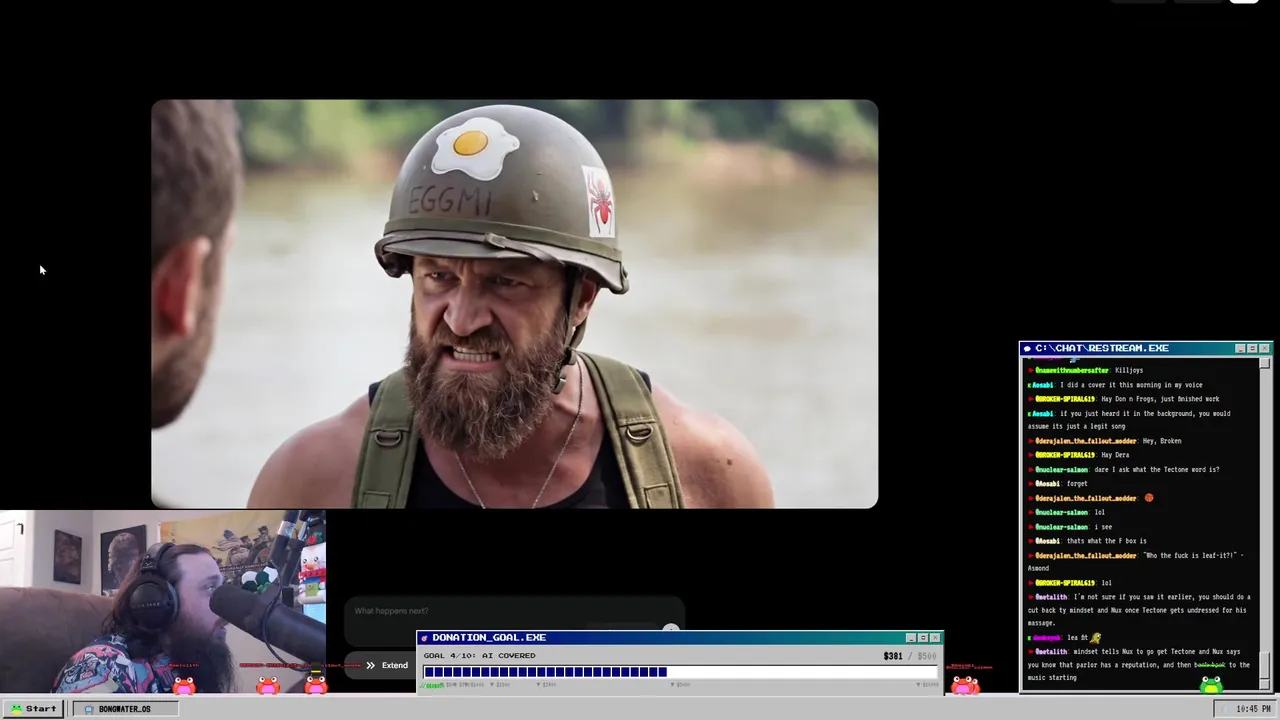
Task: Click the 'i see' chat message
Action: click(x=1105, y=527)
